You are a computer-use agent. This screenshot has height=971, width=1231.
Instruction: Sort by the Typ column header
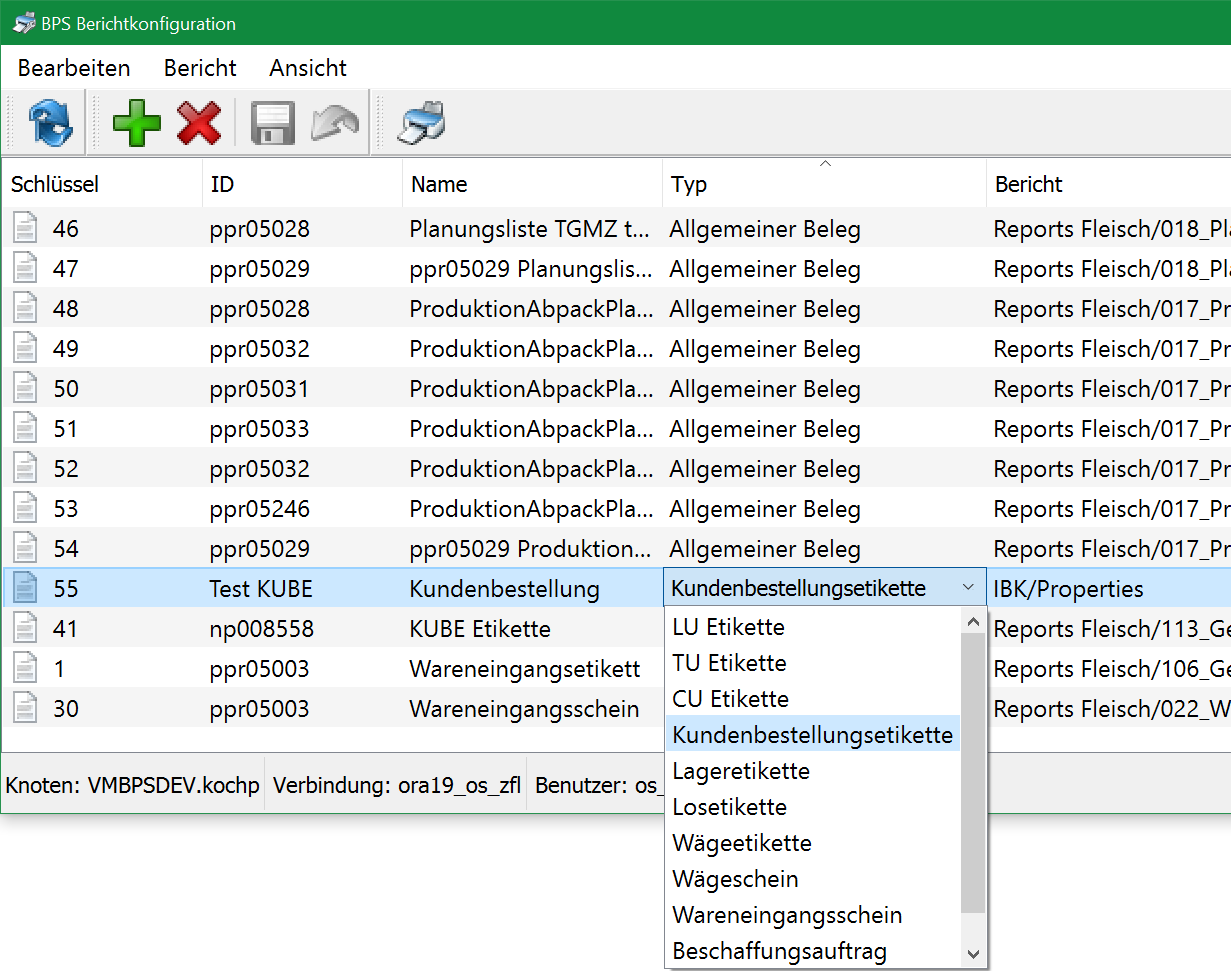click(689, 184)
